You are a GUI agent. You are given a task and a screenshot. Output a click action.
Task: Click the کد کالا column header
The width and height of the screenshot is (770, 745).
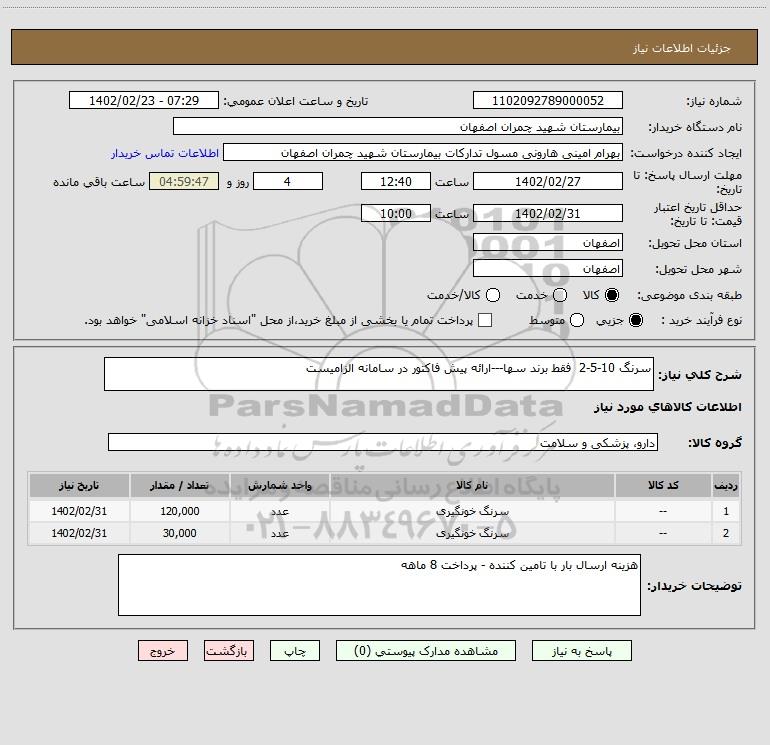pyautogui.click(x=663, y=486)
